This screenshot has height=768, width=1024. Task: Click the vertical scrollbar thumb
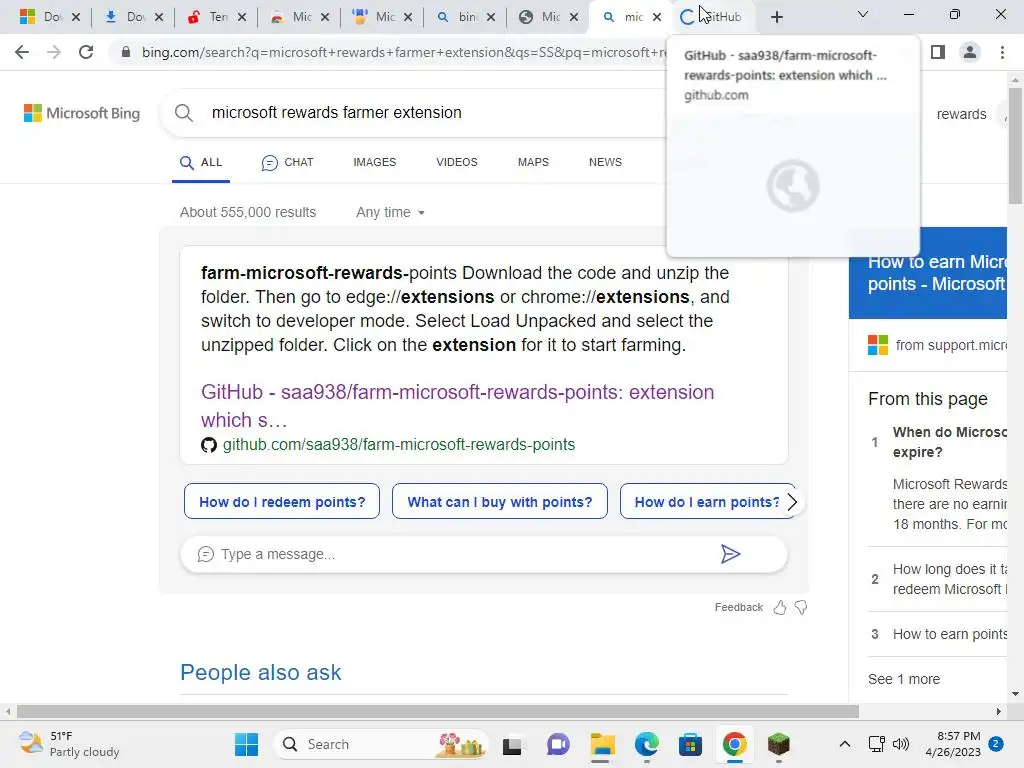[x=1015, y=146]
